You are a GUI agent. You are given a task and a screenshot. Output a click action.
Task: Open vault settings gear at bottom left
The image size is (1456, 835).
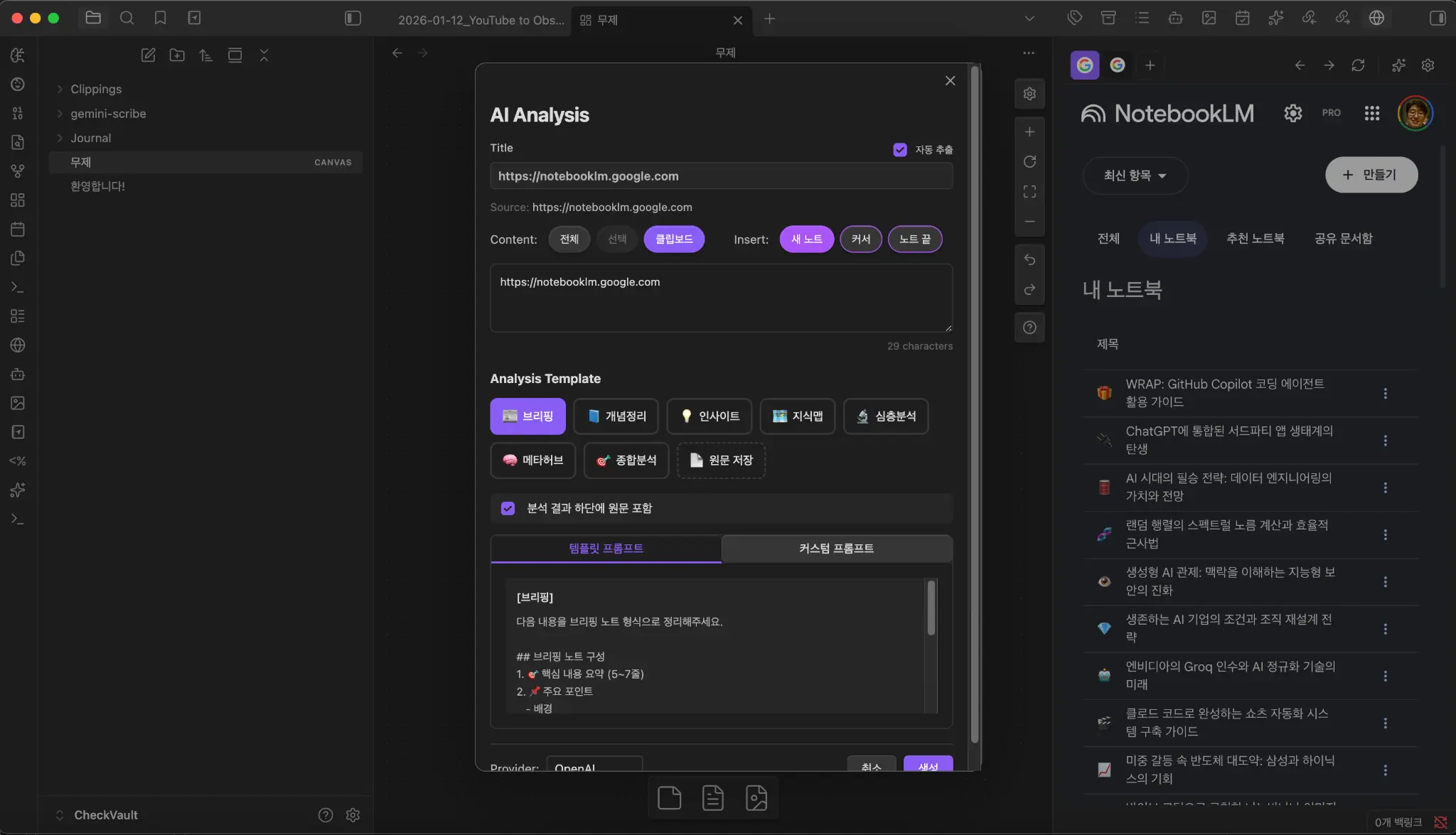pos(353,815)
